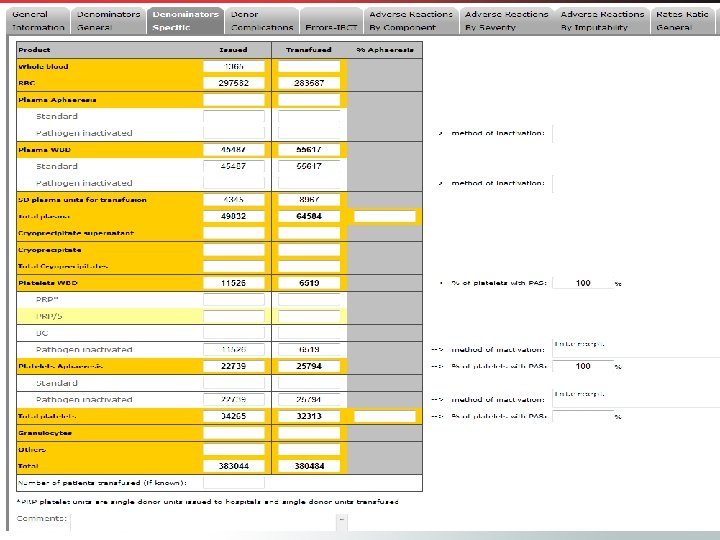The width and height of the screenshot is (720, 540).
Task: Click Total Issued field 383044
Action: pyautogui.click(x=234, y=466)
